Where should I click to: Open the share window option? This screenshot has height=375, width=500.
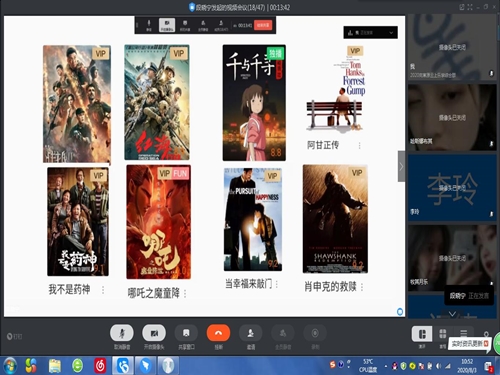186,333
